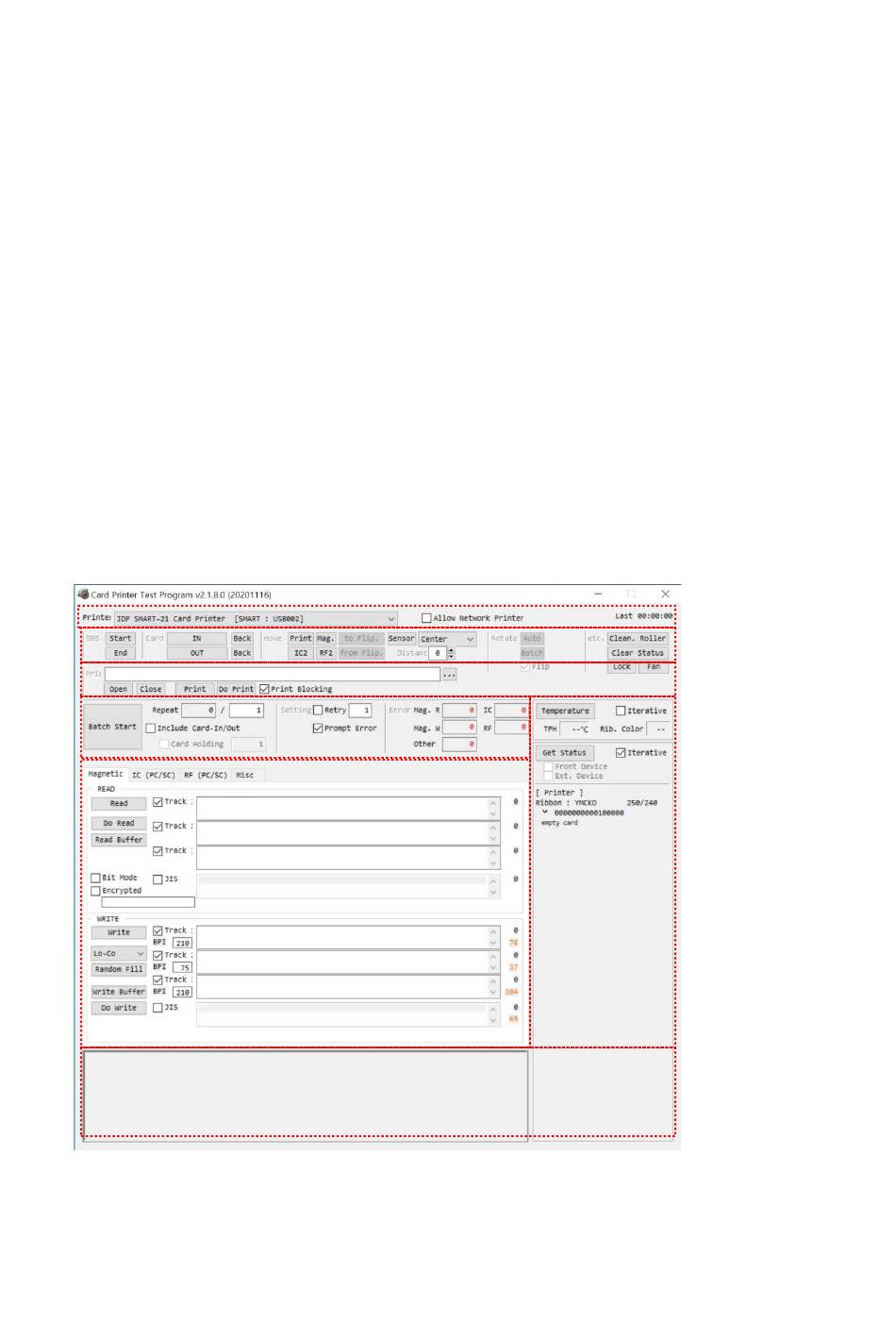Click the browse ellipsis button
Screen dimensions: 896x1340
[450, 675]
